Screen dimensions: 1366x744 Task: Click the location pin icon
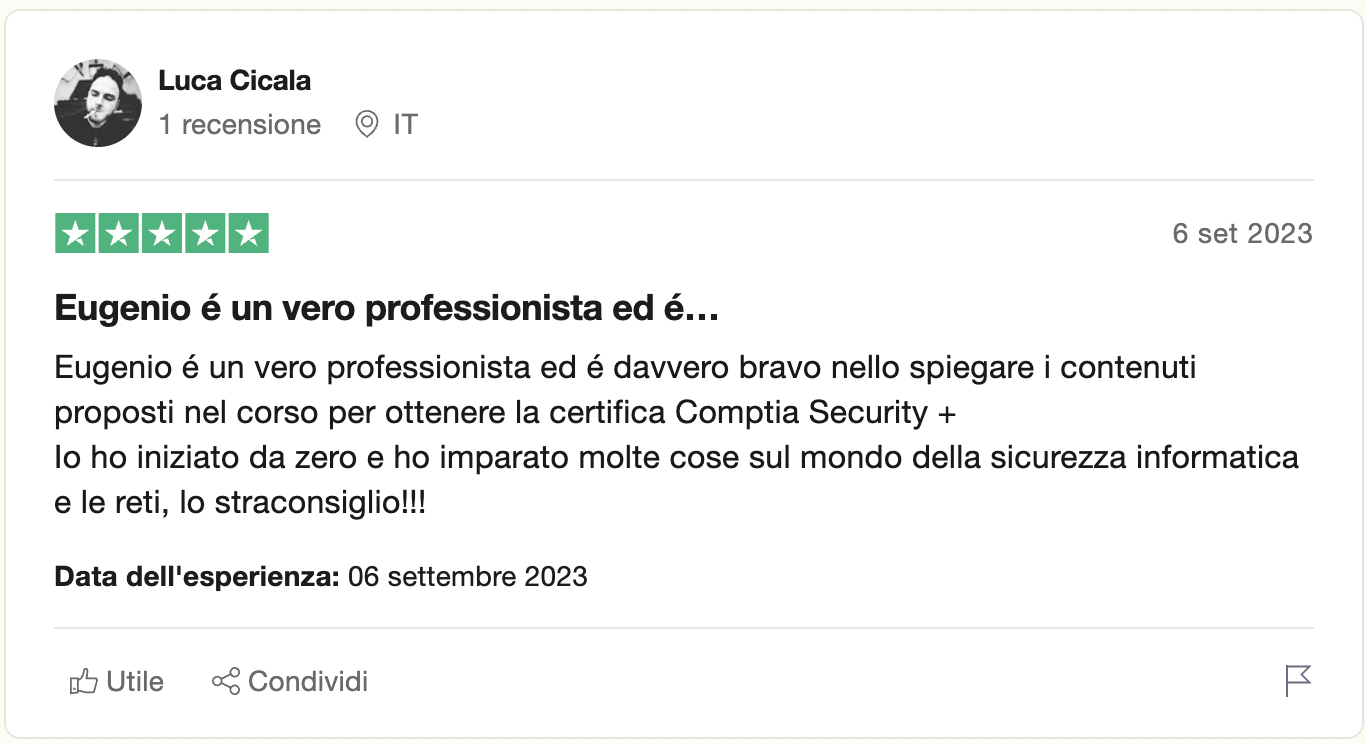click(x=367, y=125)
